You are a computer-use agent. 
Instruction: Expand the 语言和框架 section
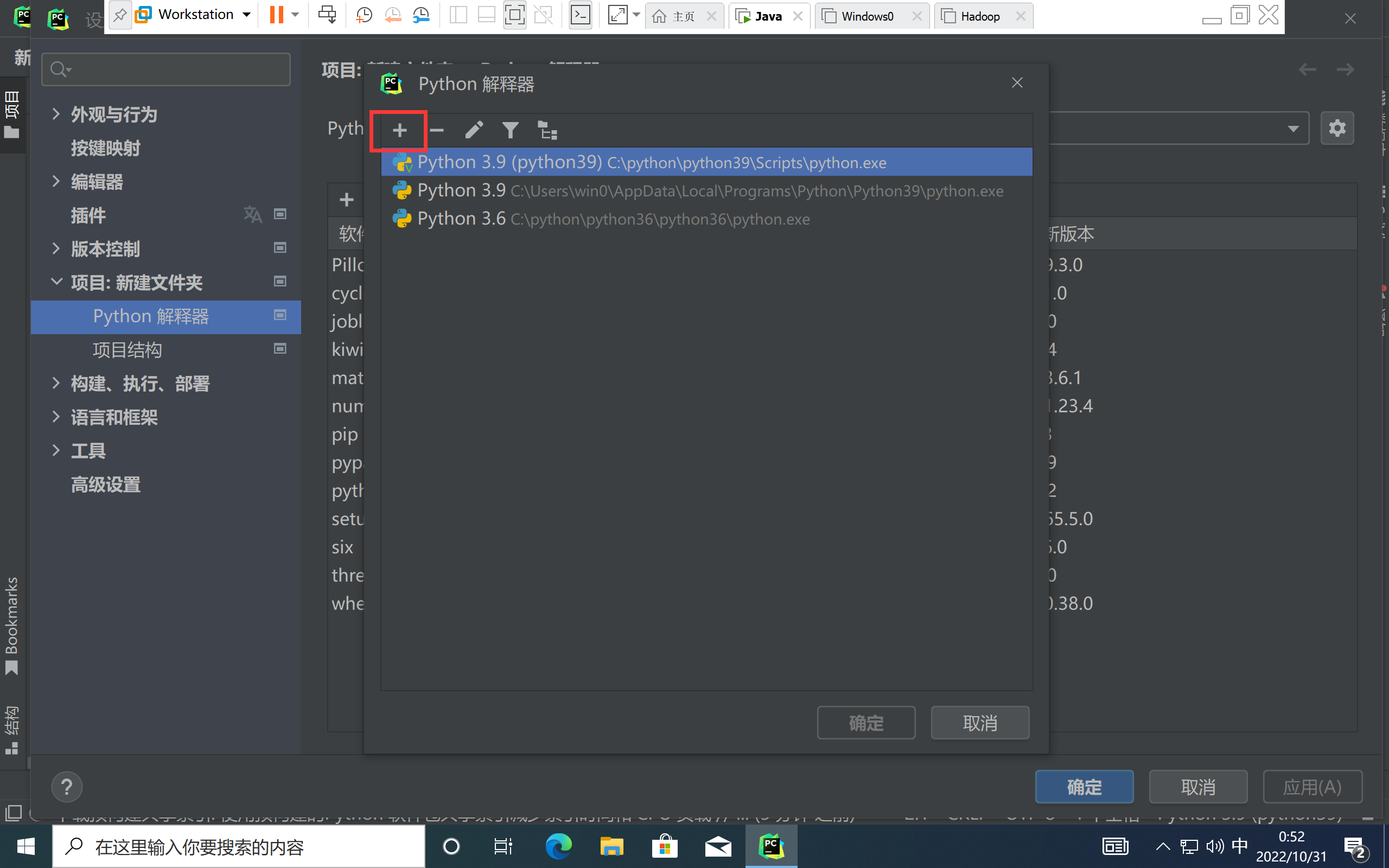tap(56, 417)
